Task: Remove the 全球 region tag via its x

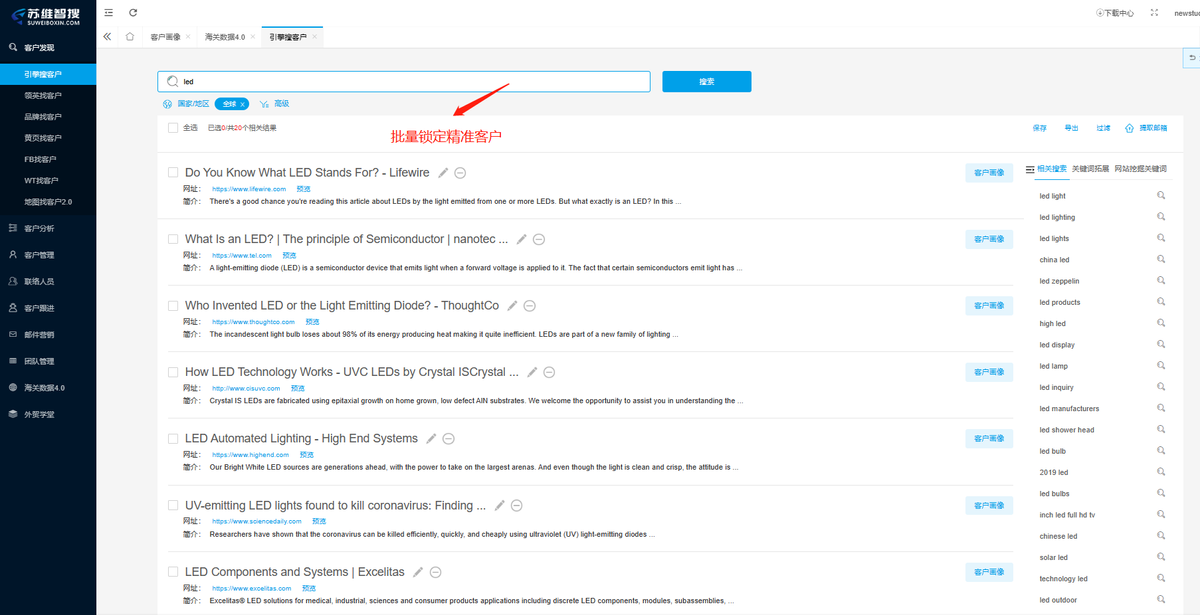Action: (244, 104)
